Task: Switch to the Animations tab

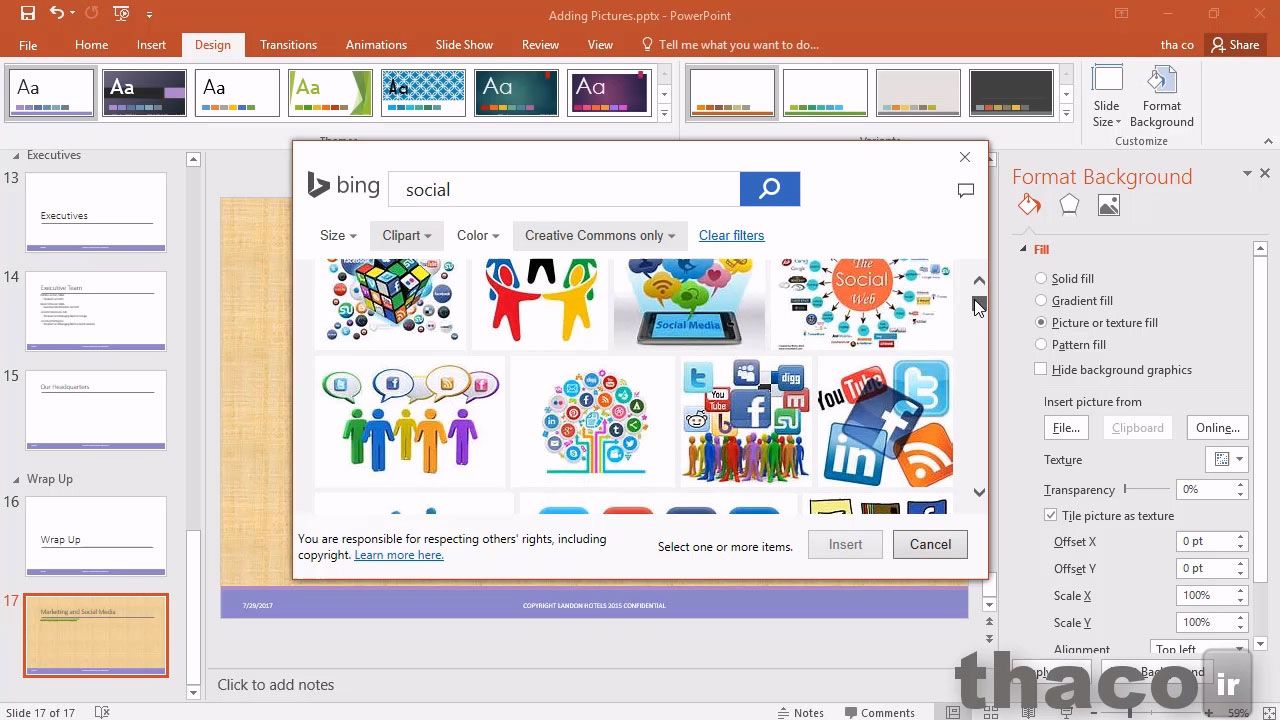Action: (376, 45)
